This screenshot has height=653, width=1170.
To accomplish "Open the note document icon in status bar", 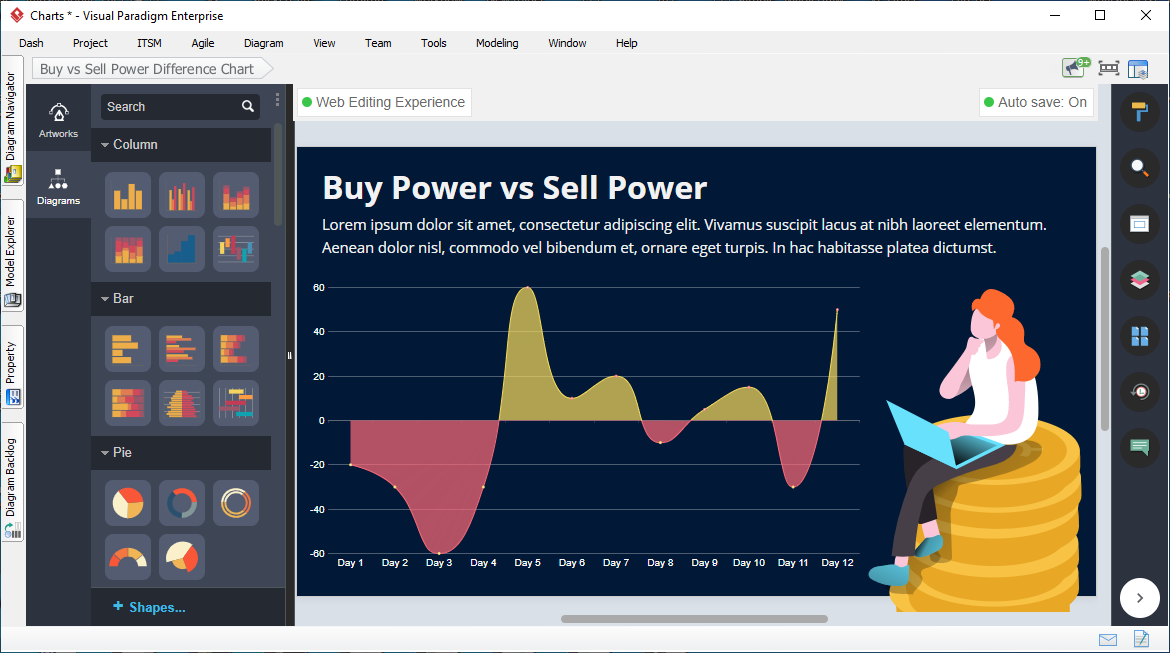I will click(1141, 639).
